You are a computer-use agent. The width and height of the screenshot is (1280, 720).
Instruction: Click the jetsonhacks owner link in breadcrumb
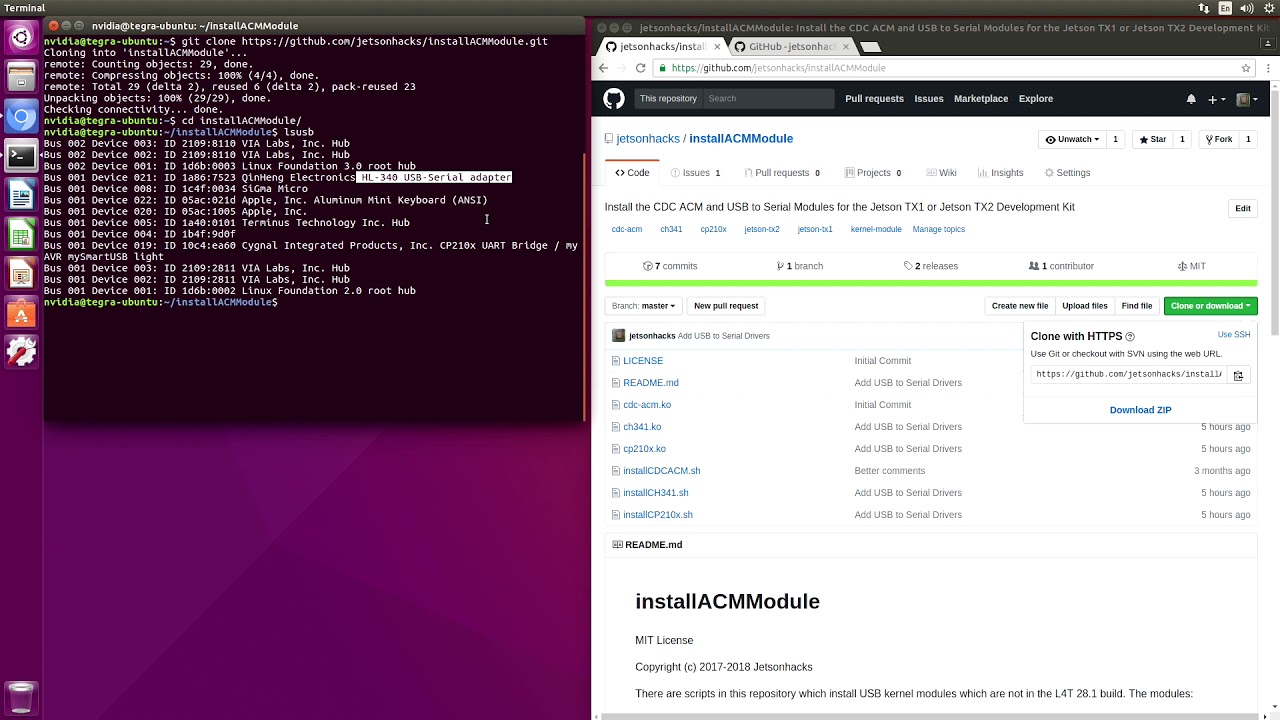point(648,139)
